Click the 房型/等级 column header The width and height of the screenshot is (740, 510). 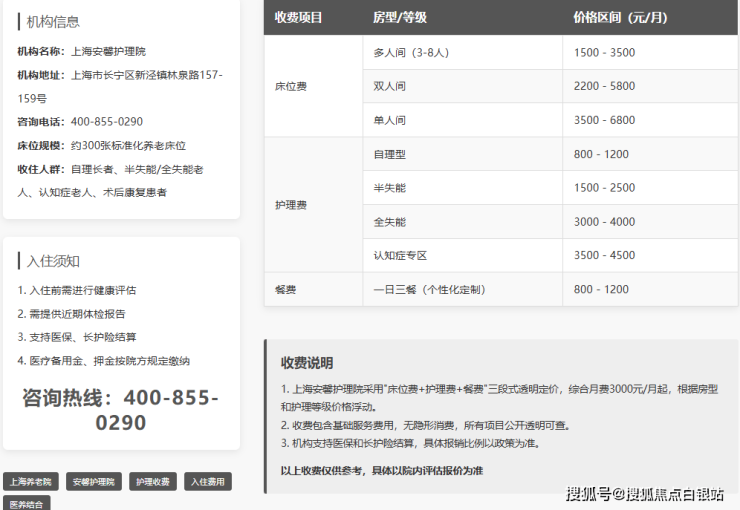(400, 18)
